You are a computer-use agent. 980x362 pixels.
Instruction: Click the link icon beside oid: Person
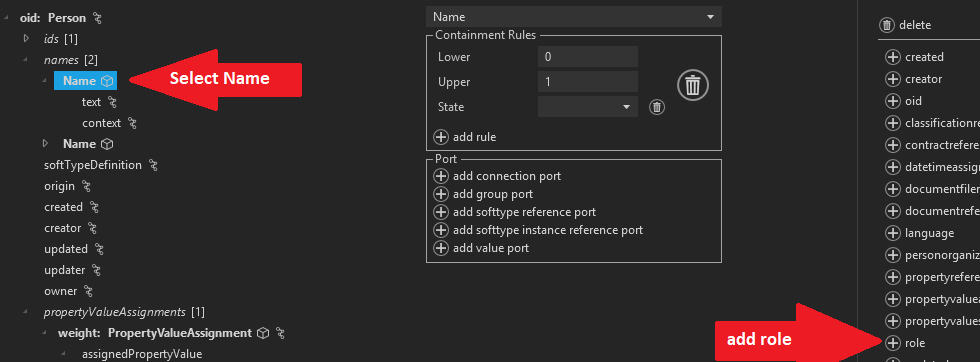[97, 18]
